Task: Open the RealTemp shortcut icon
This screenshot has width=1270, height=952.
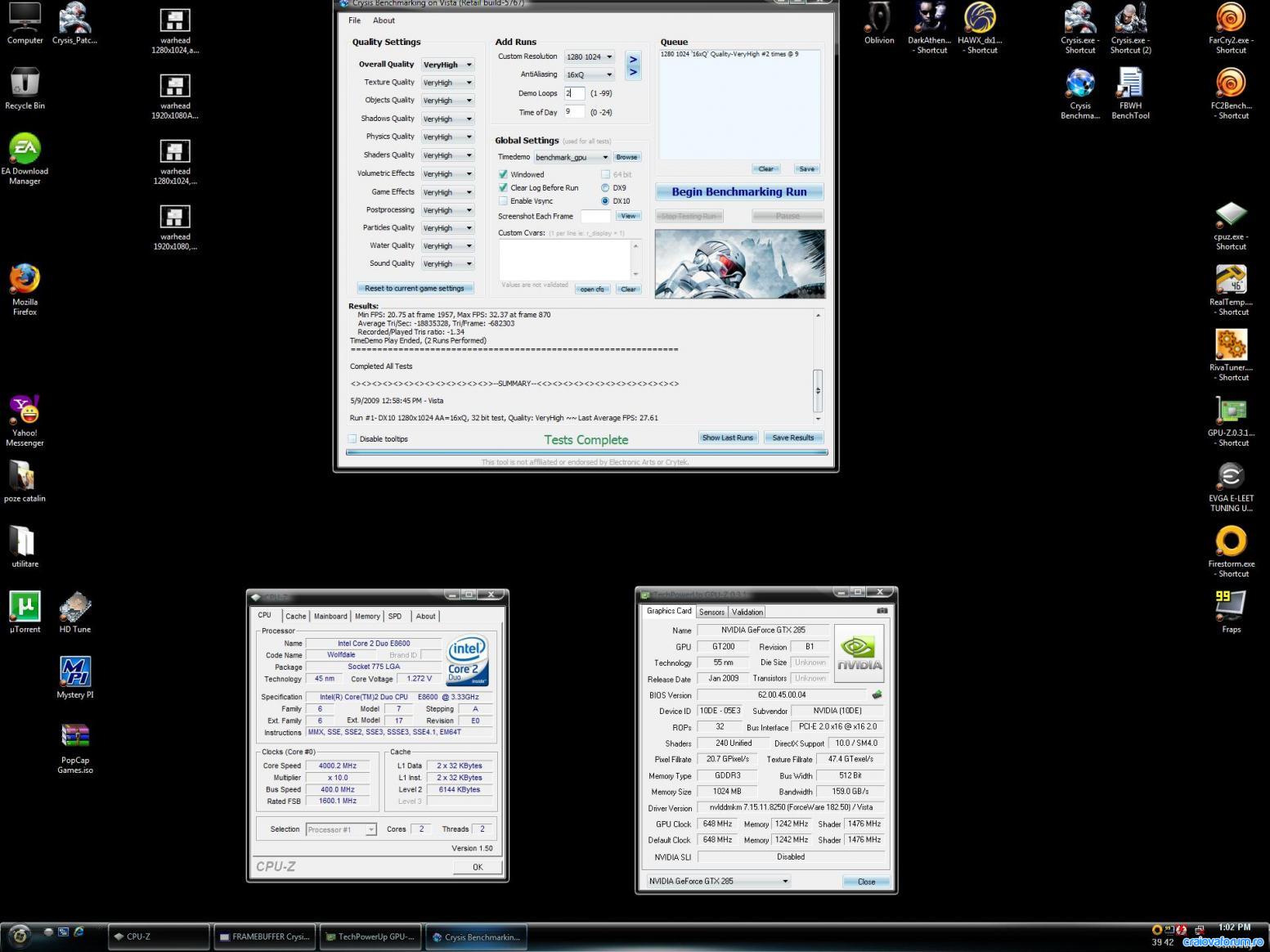Action: pyautogui.click(x=1231, y=290)
